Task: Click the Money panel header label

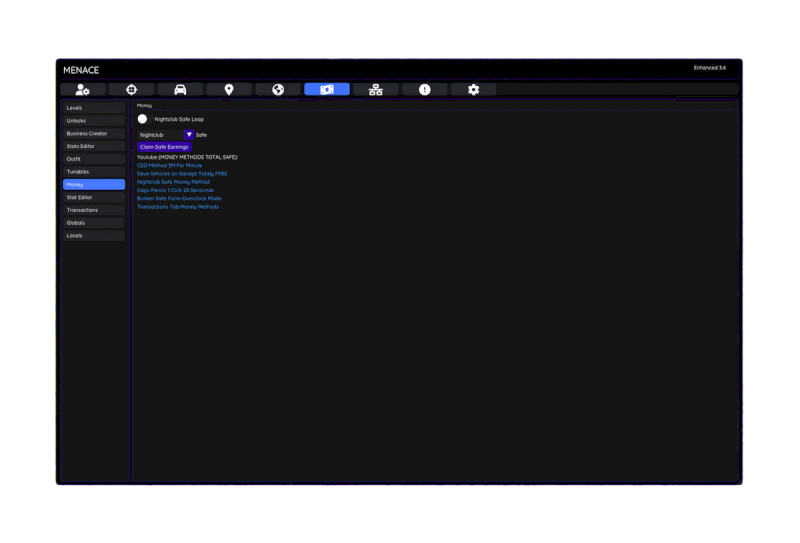Action: pyautogui.click(x=144, y=106)
